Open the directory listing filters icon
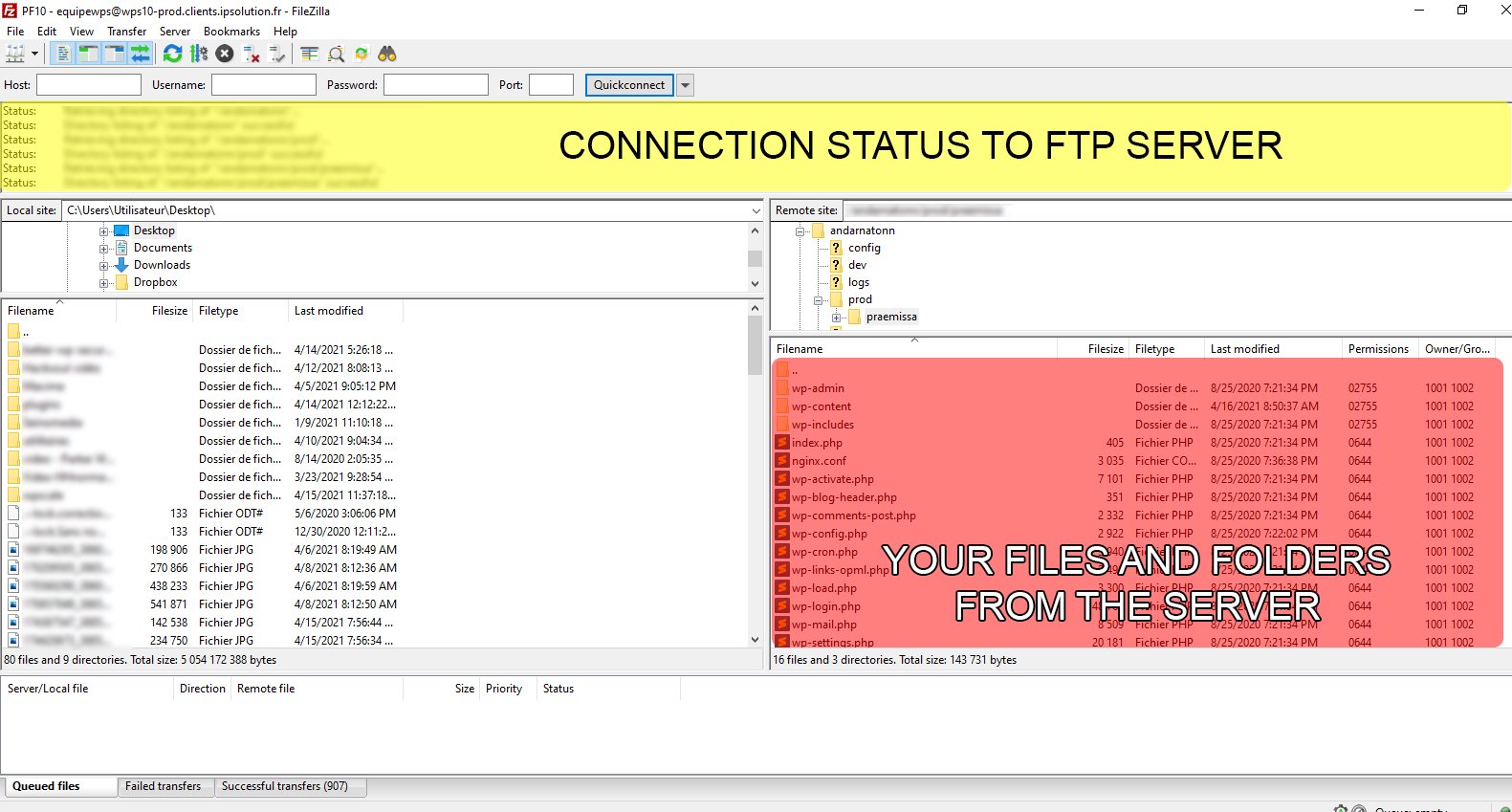 click(x=310, y=55)
